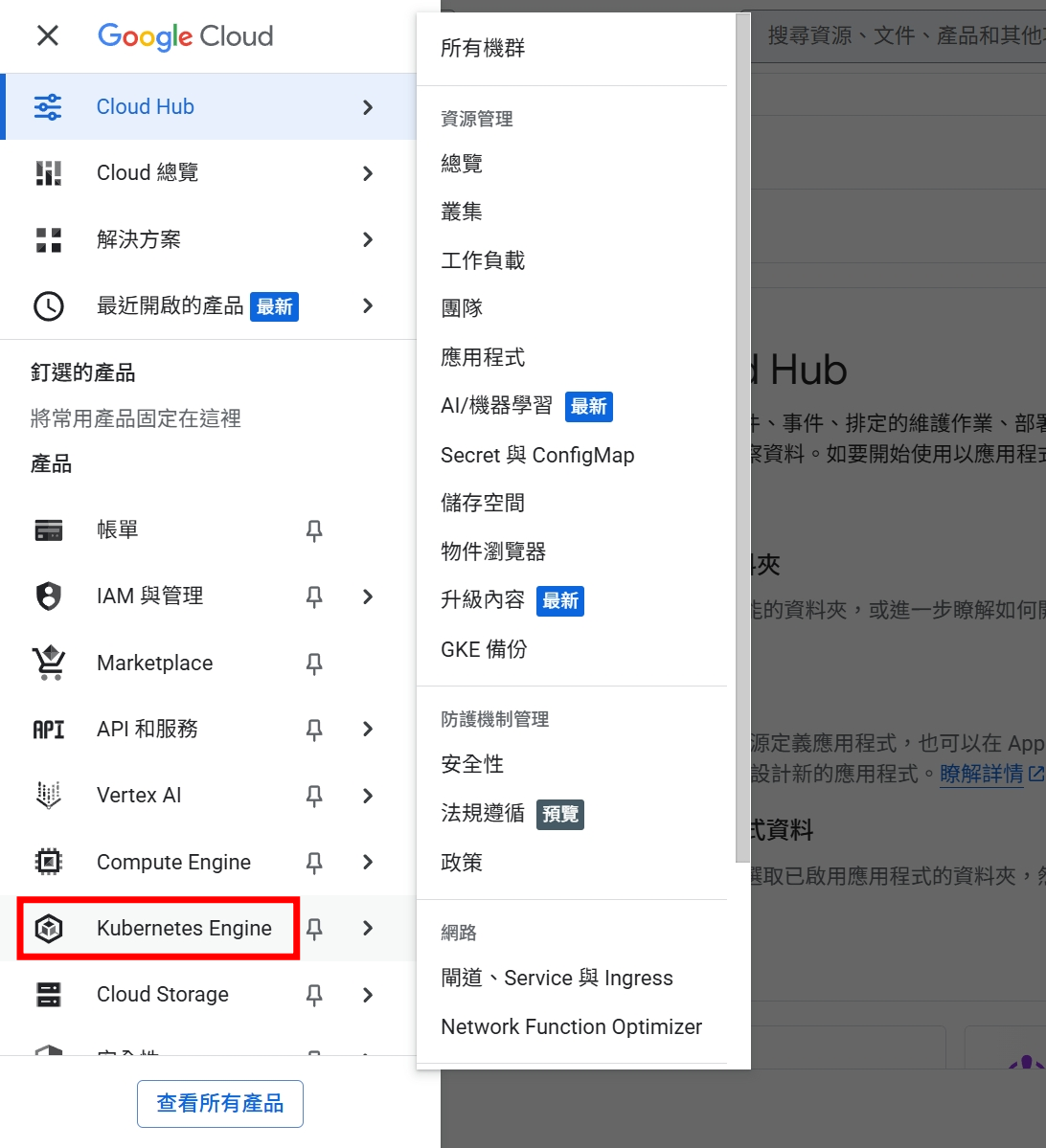Open GKE 備份 submenu item
The image size is (1046, 1148).
[484, 649]
